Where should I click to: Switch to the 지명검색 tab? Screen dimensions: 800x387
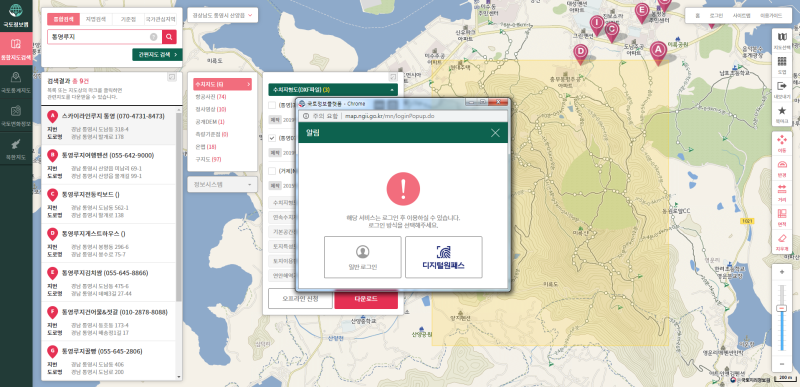(x=96, y=19)
